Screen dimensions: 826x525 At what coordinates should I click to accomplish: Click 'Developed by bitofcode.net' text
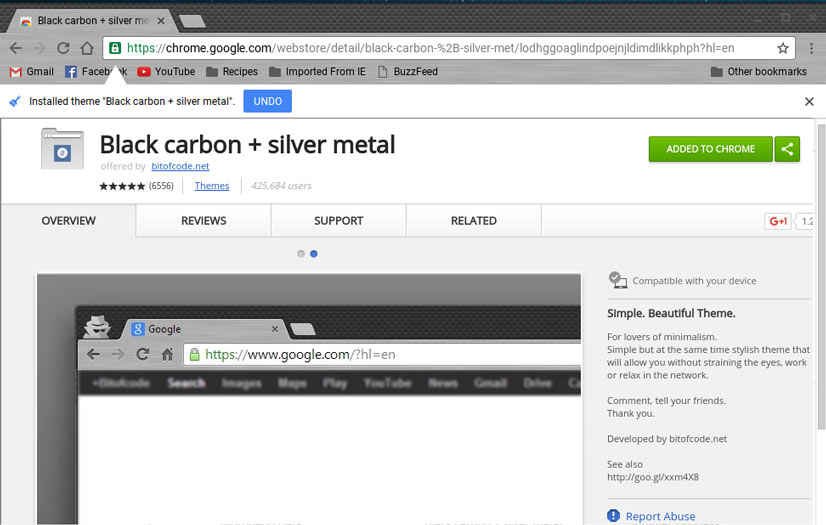click(x=667, y=439)
